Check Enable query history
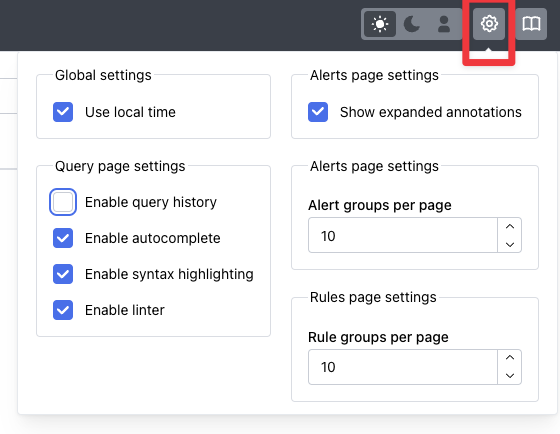560x434 pixels. tap(63, 202)
